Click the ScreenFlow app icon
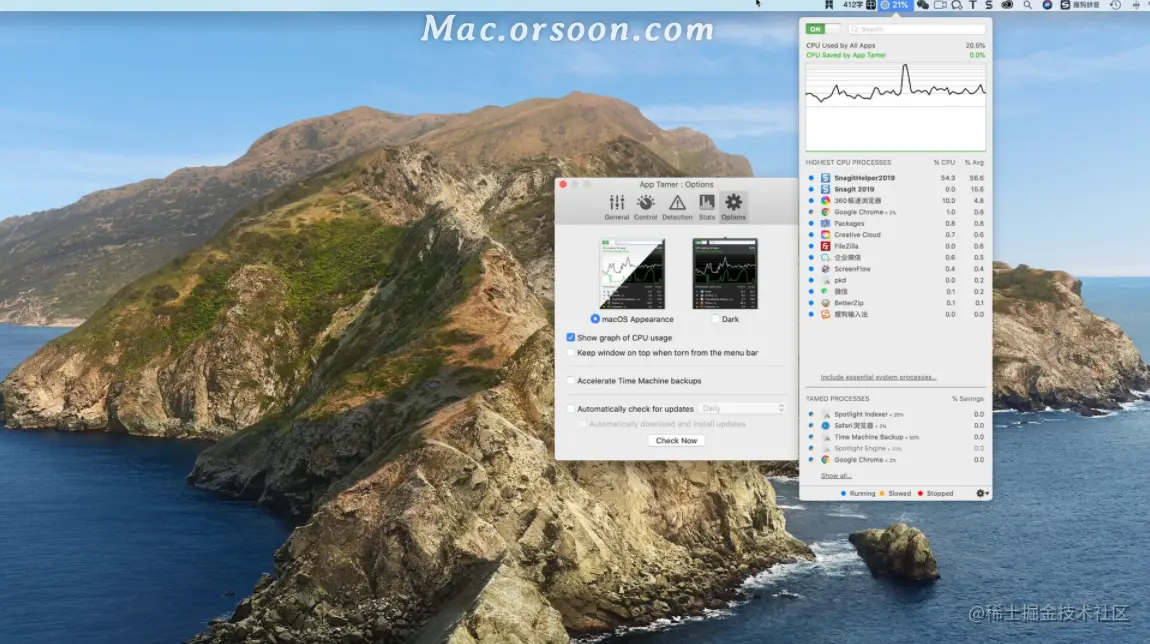Viewport: 1150px width, 644px height. tap(825, 268)
